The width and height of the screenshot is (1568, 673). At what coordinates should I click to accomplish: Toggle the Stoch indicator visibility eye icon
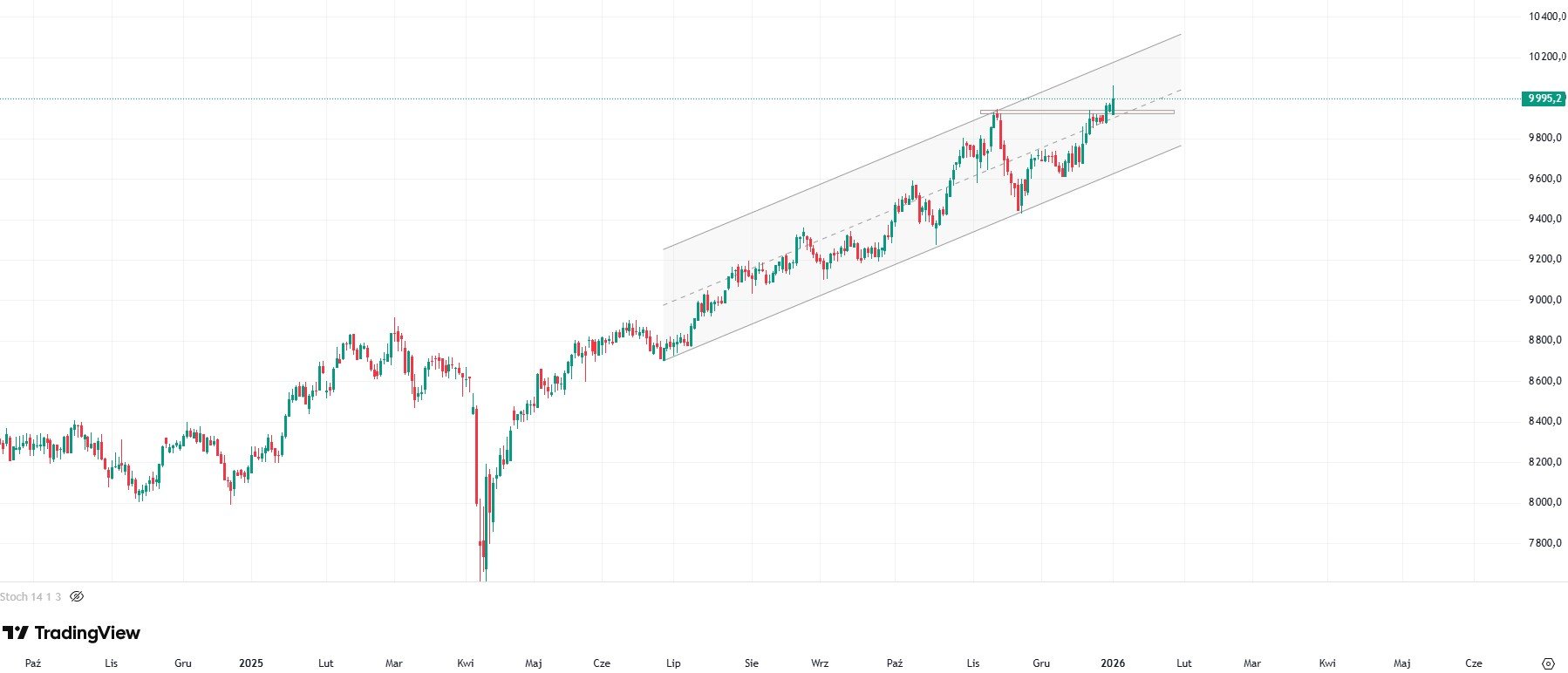pos(76,596)
